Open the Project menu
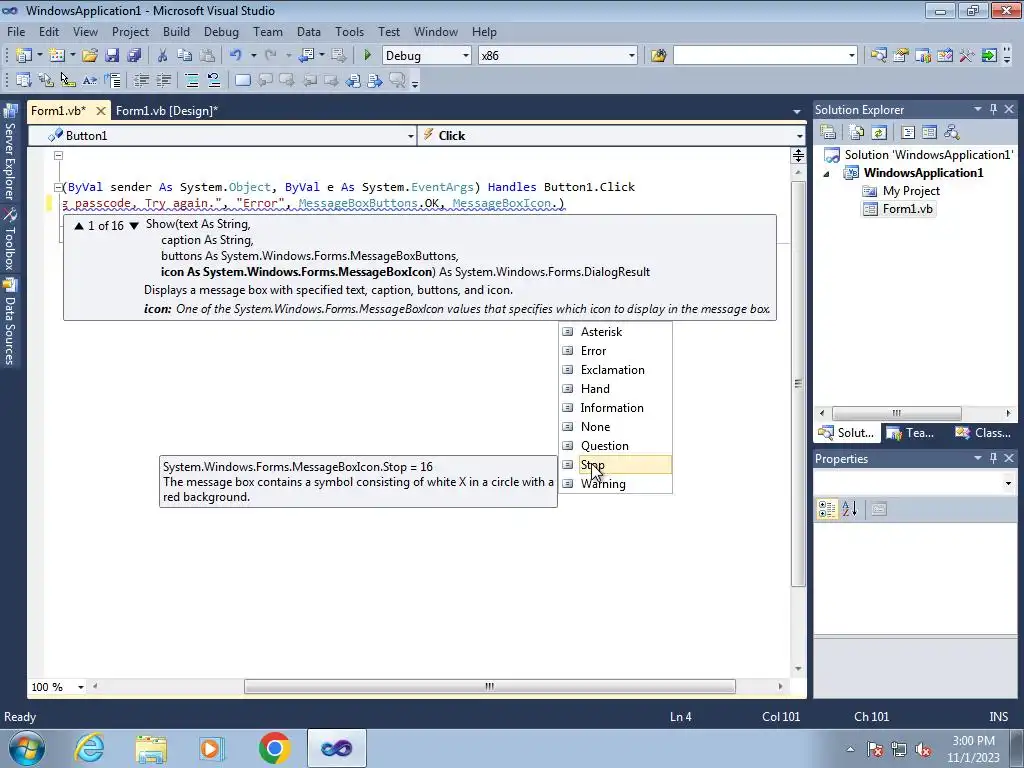Screen dimensions: 1024x768 (x=130, y=31)
